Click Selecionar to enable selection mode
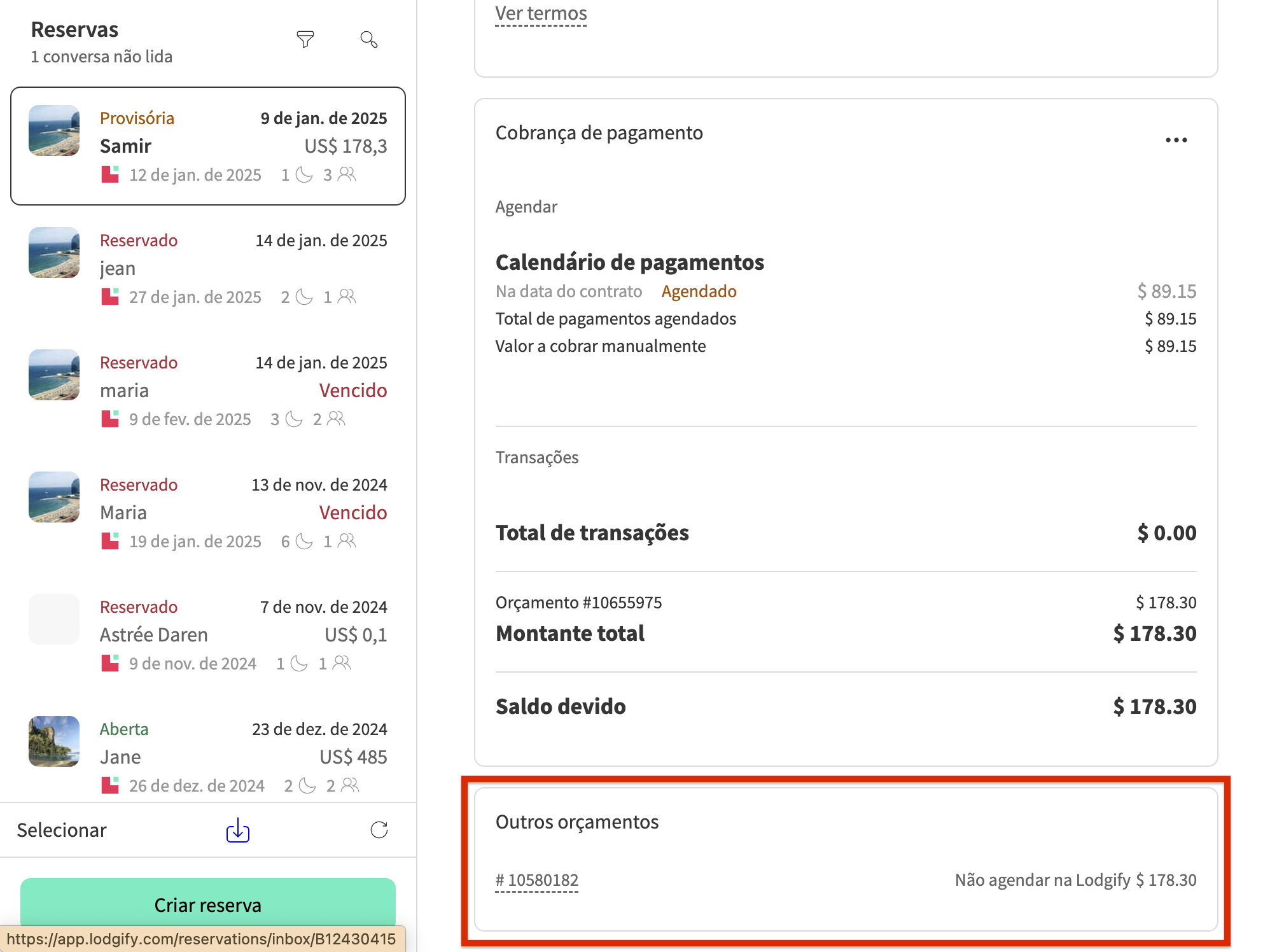Image resolution: width=1284 pixels, height=952 pixels. (x=62, y=830)
